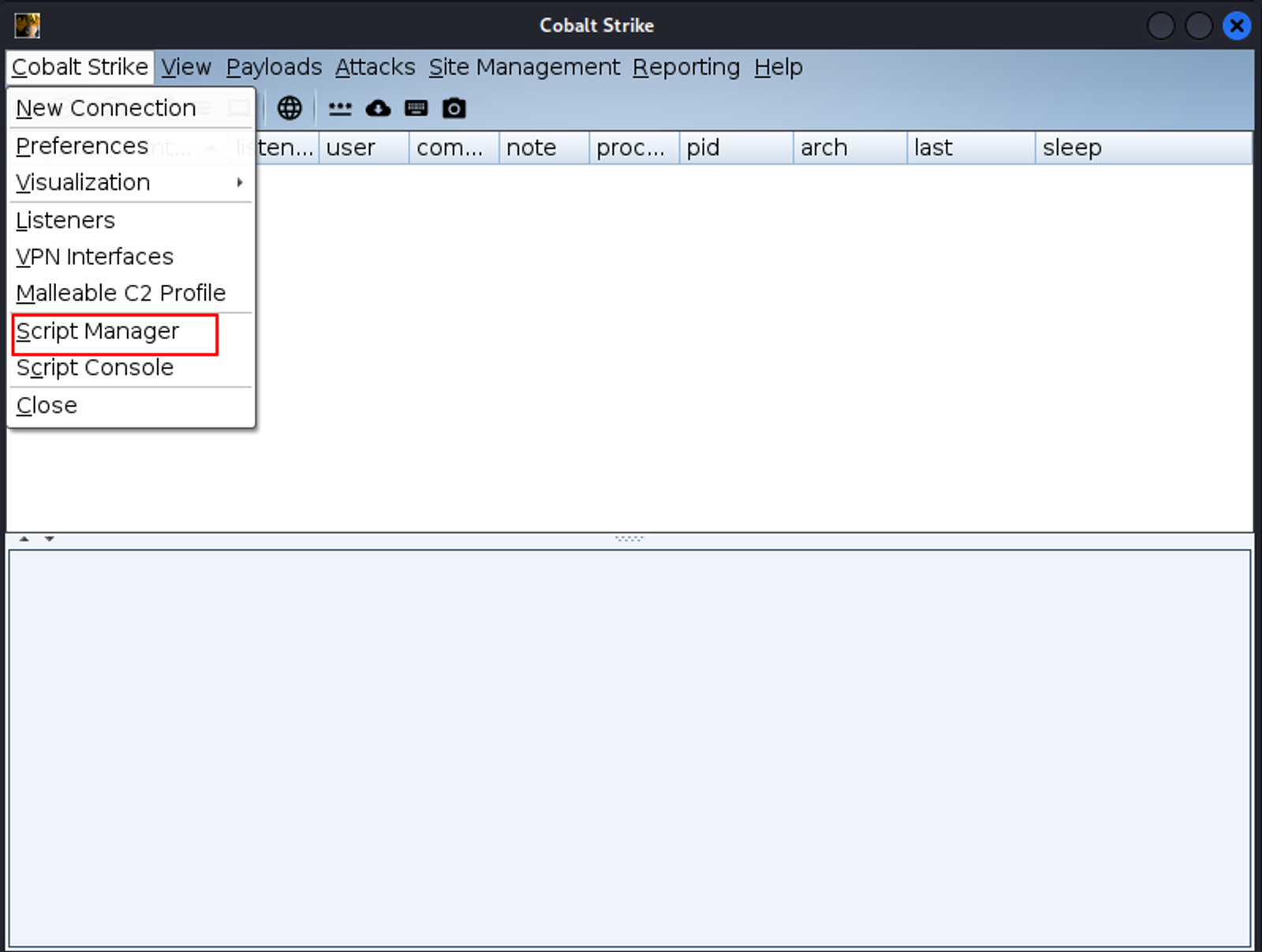Open the Attacks menu
This screenshot has width=1262, height=952.
pos(375,67)
